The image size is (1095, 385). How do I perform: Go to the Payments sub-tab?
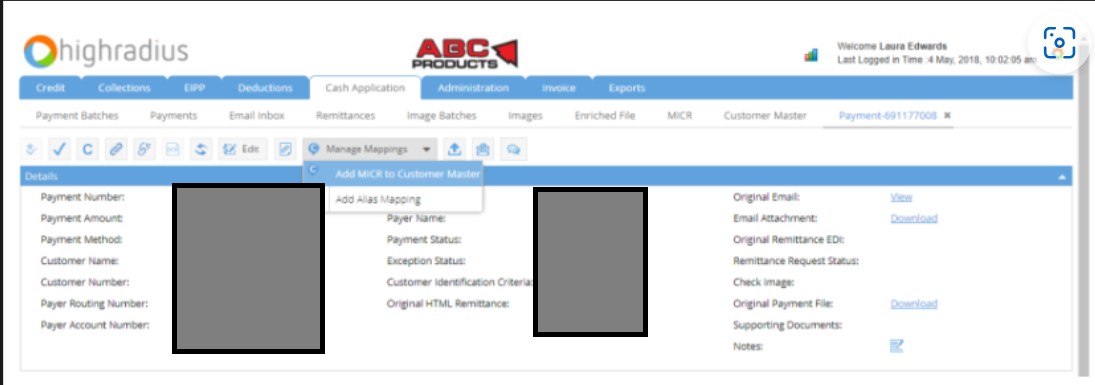(174, 115)
